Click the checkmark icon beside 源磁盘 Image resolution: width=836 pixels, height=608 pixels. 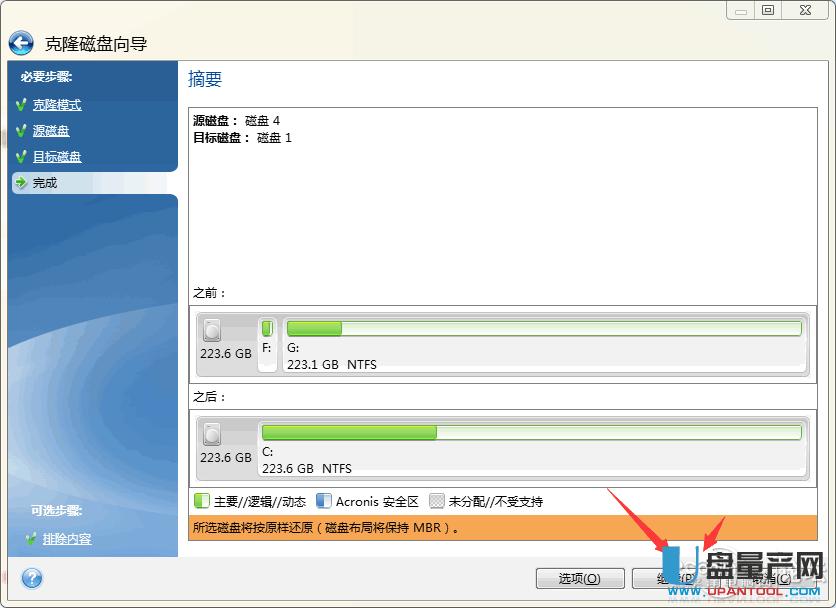[22, 130]
